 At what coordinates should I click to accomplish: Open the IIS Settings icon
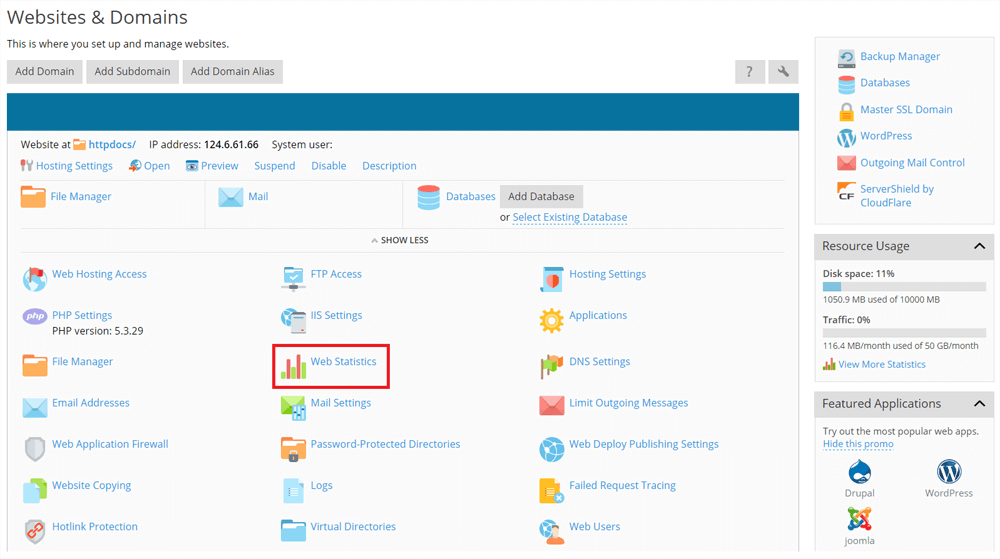click(x=293, y=321)
